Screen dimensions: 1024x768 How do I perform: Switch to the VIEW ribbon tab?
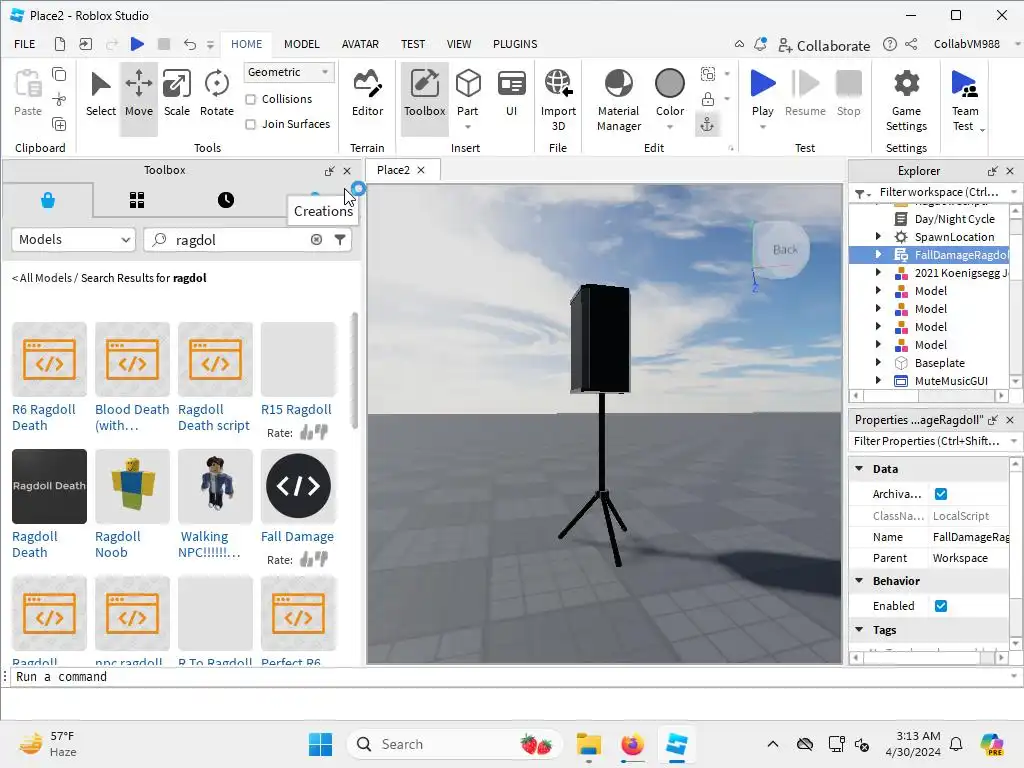pos(458,44)
